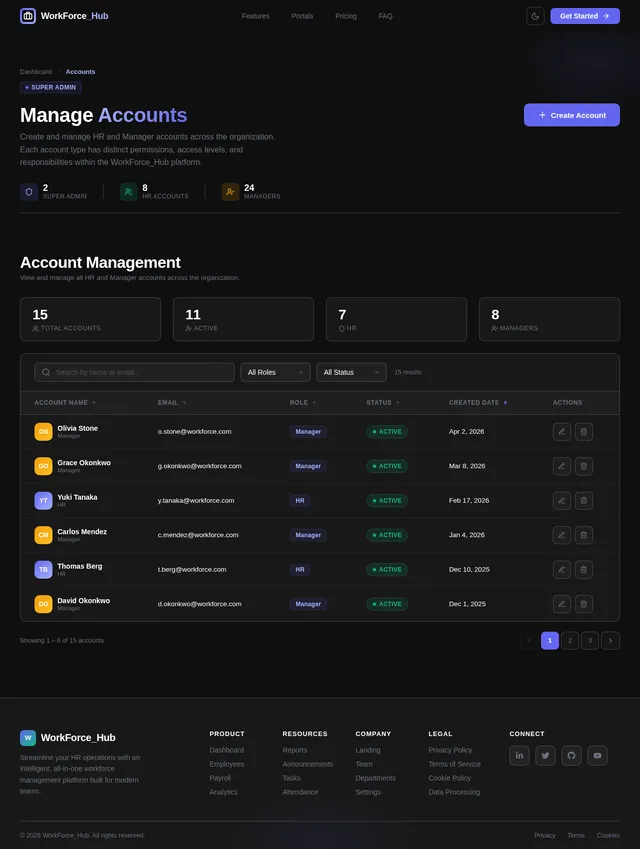
Task: Delete Grace Okonkwo's account
Action: [x=584, y=466]
